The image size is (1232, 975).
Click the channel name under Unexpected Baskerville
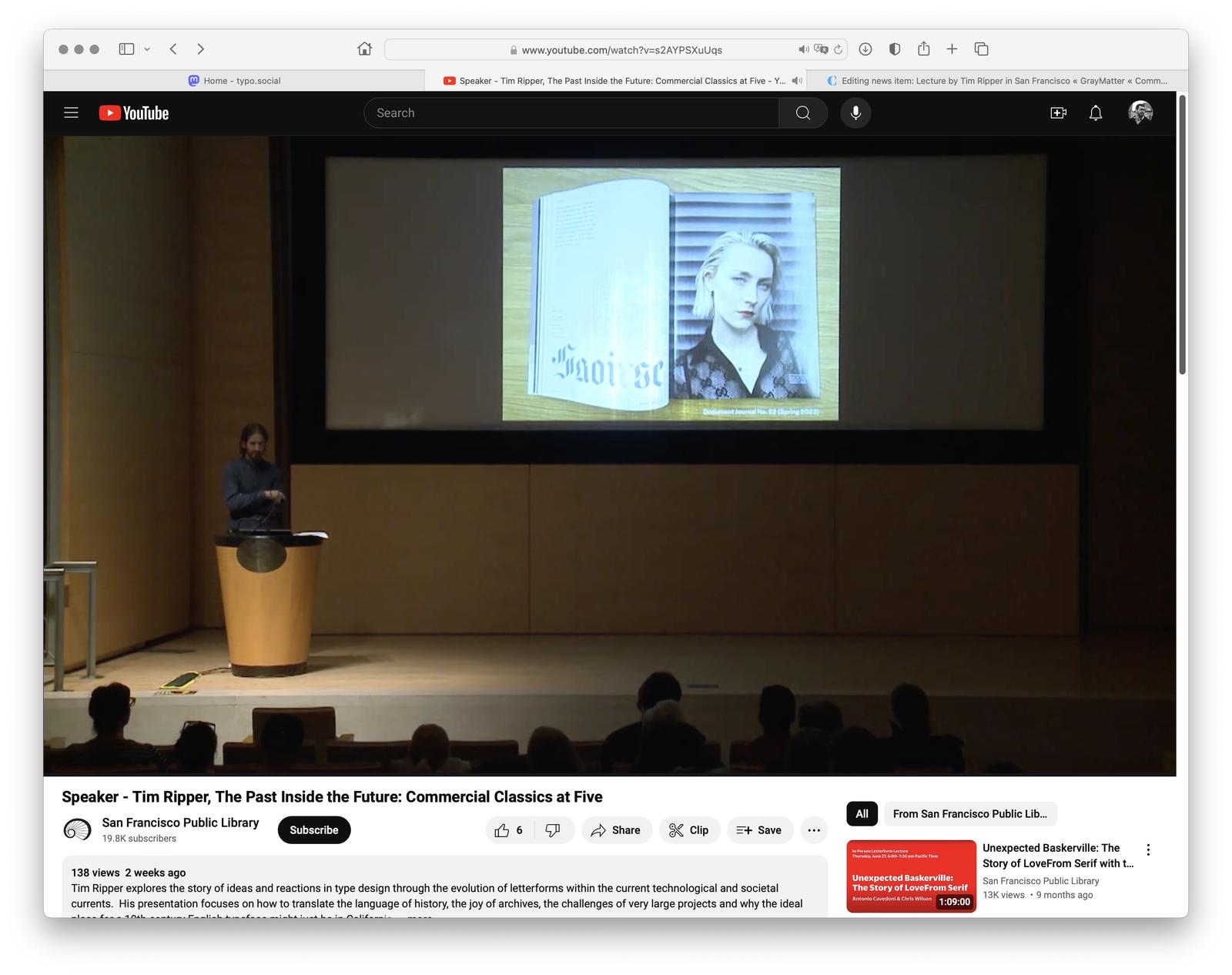click(1041, 881)
